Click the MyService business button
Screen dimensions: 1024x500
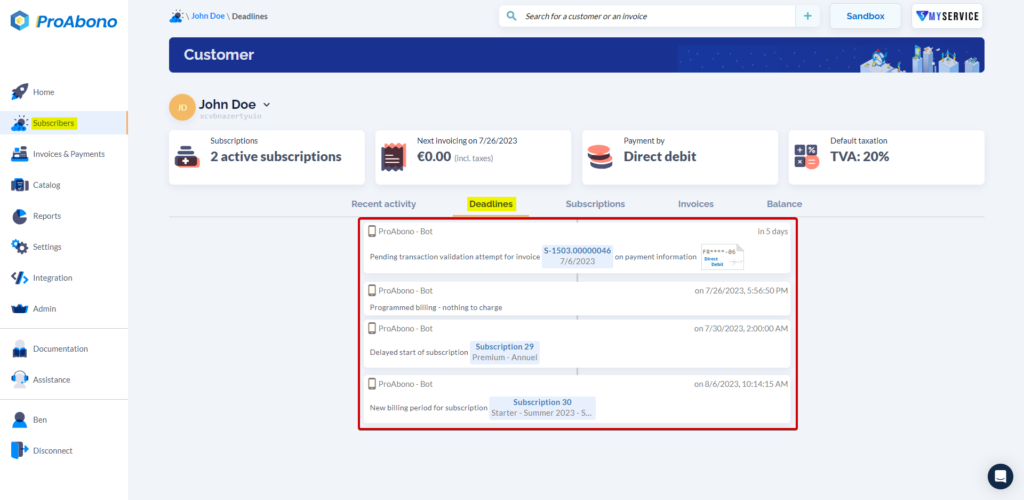coord(947,16)
